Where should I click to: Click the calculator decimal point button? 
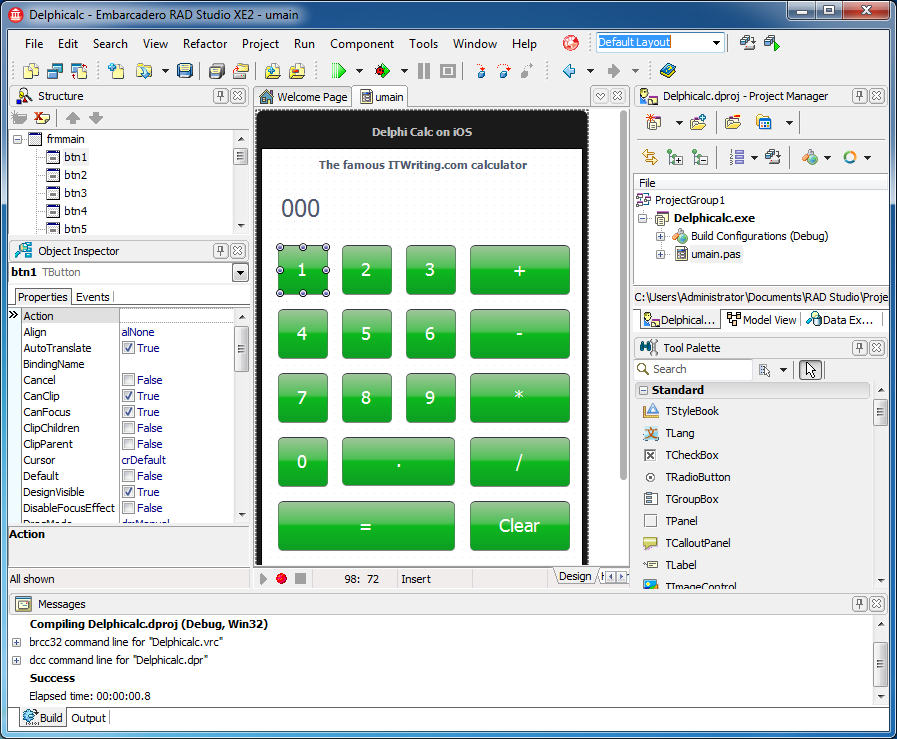398,462
